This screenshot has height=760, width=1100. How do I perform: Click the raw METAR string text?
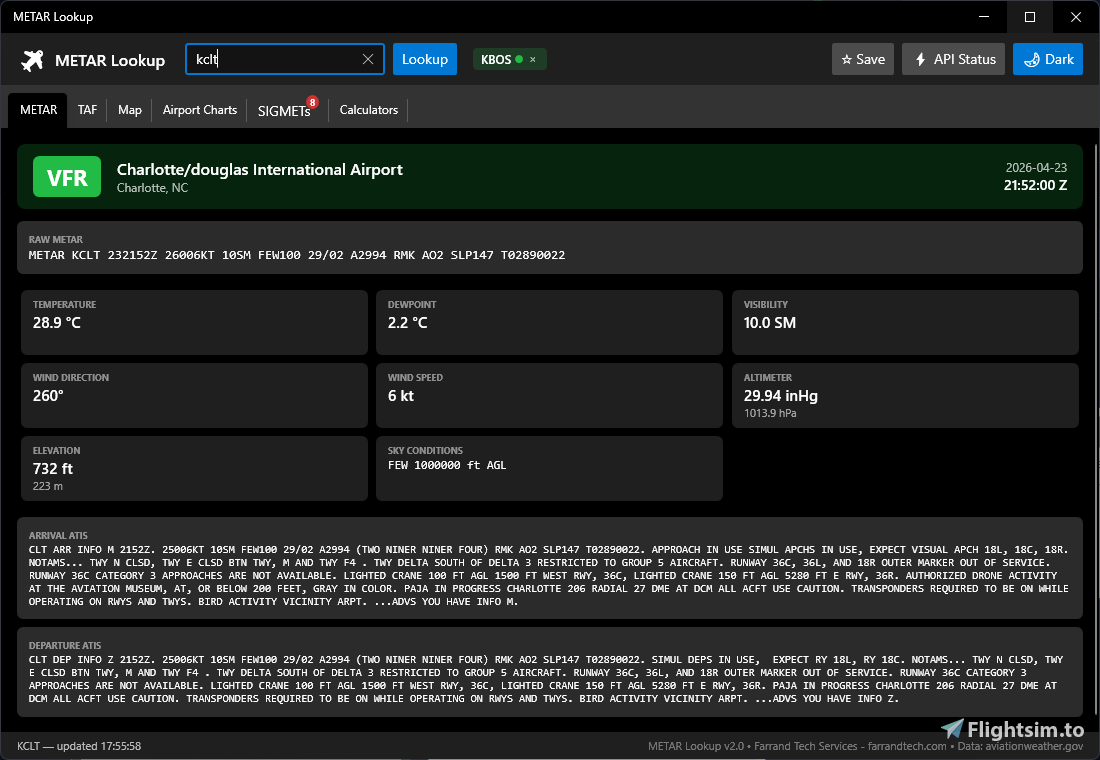[x=297, y=255]
